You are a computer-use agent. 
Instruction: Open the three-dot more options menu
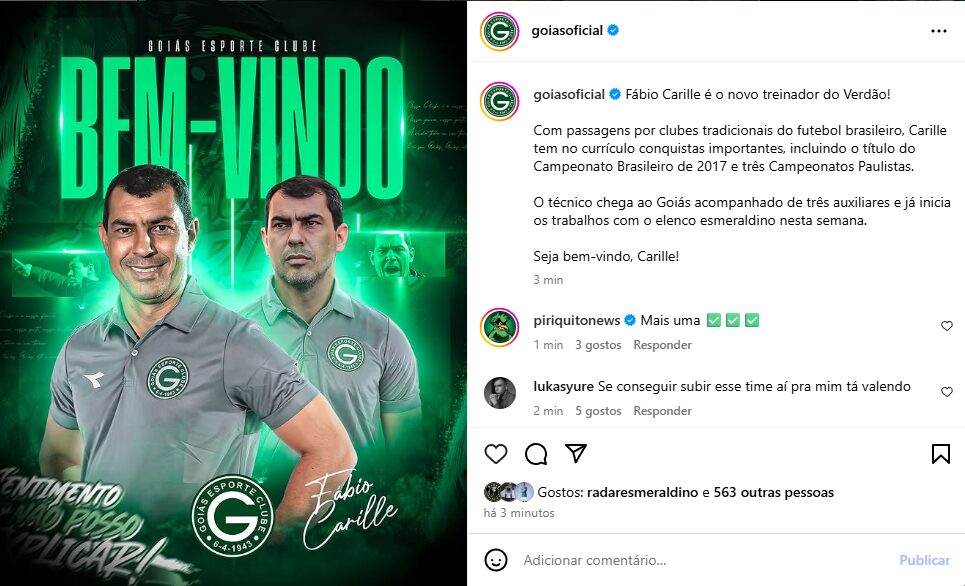[939, 31]
